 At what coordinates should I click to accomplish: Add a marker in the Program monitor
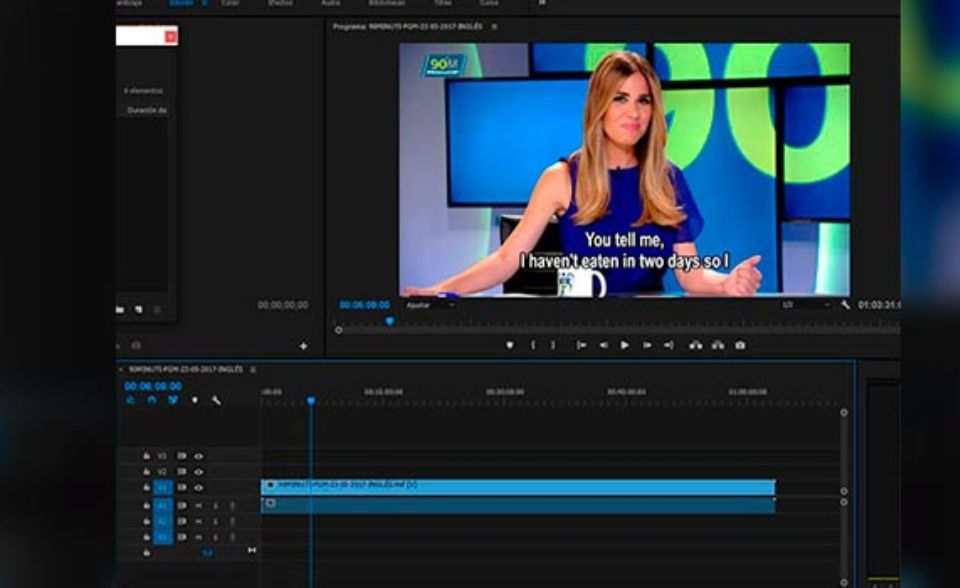click(x=509, y=345)
